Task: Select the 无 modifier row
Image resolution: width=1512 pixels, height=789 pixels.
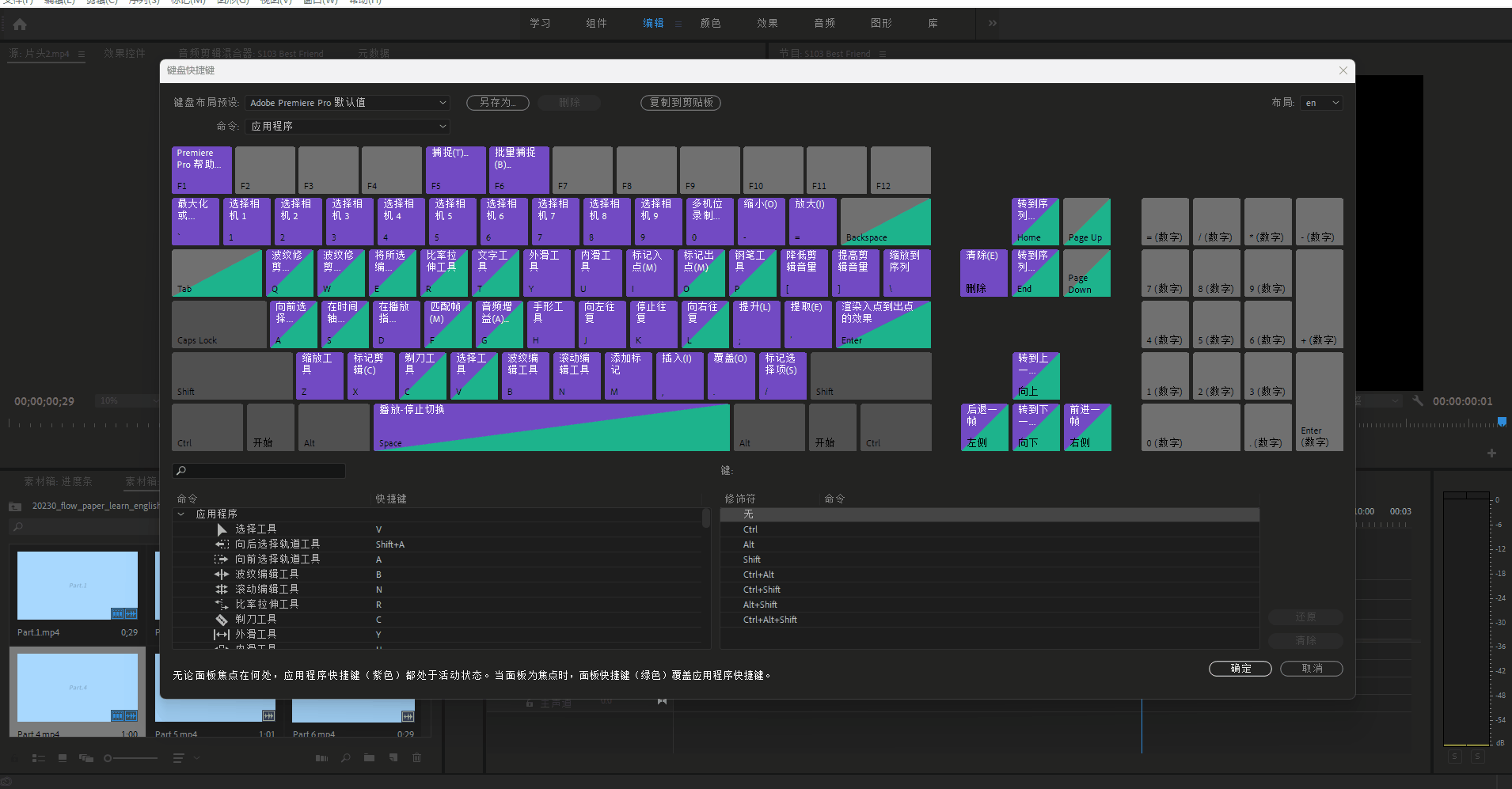Action: point(990,515)
